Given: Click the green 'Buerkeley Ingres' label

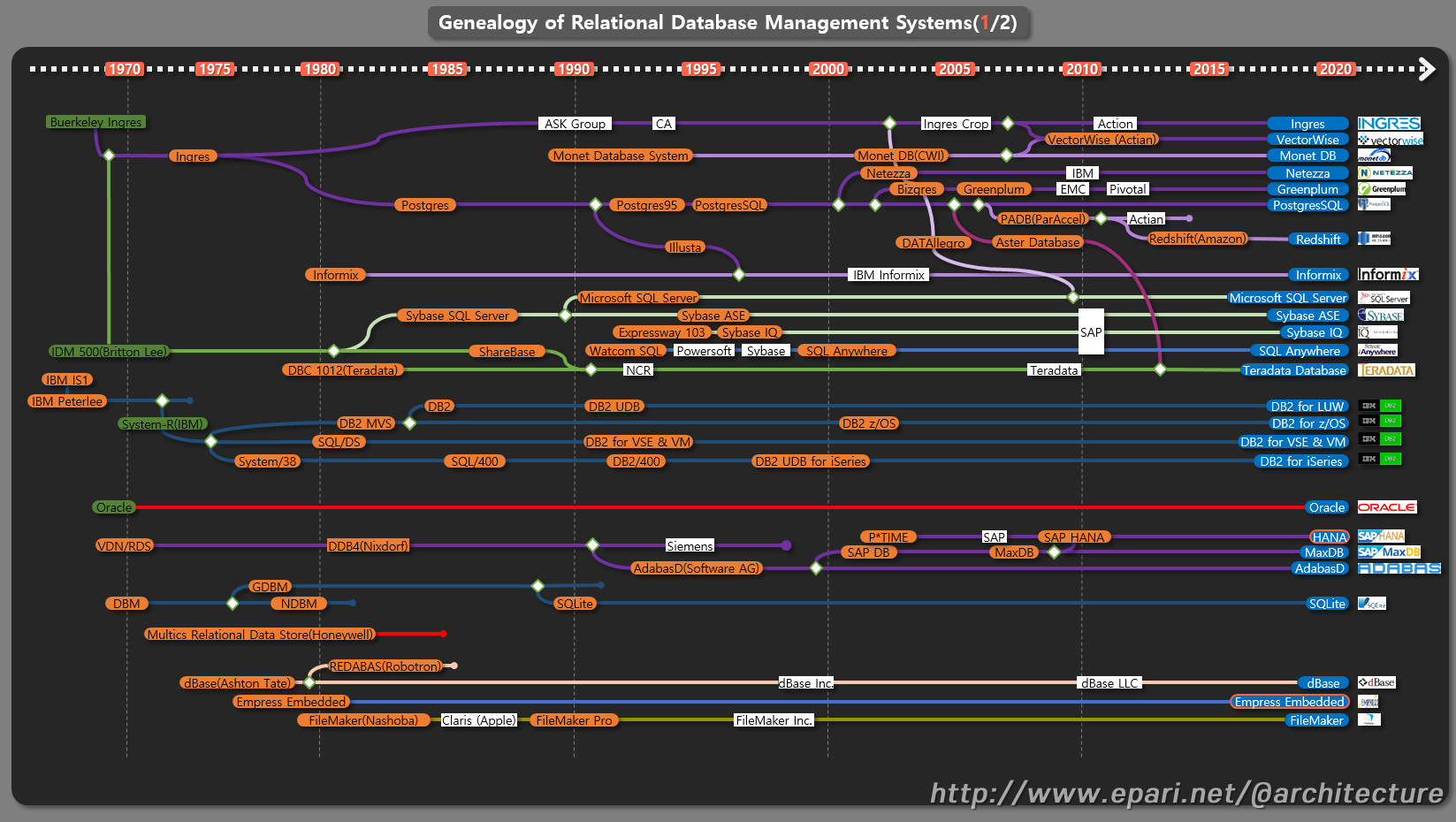Looking at the screenshot, I should [x=95, y=122].
